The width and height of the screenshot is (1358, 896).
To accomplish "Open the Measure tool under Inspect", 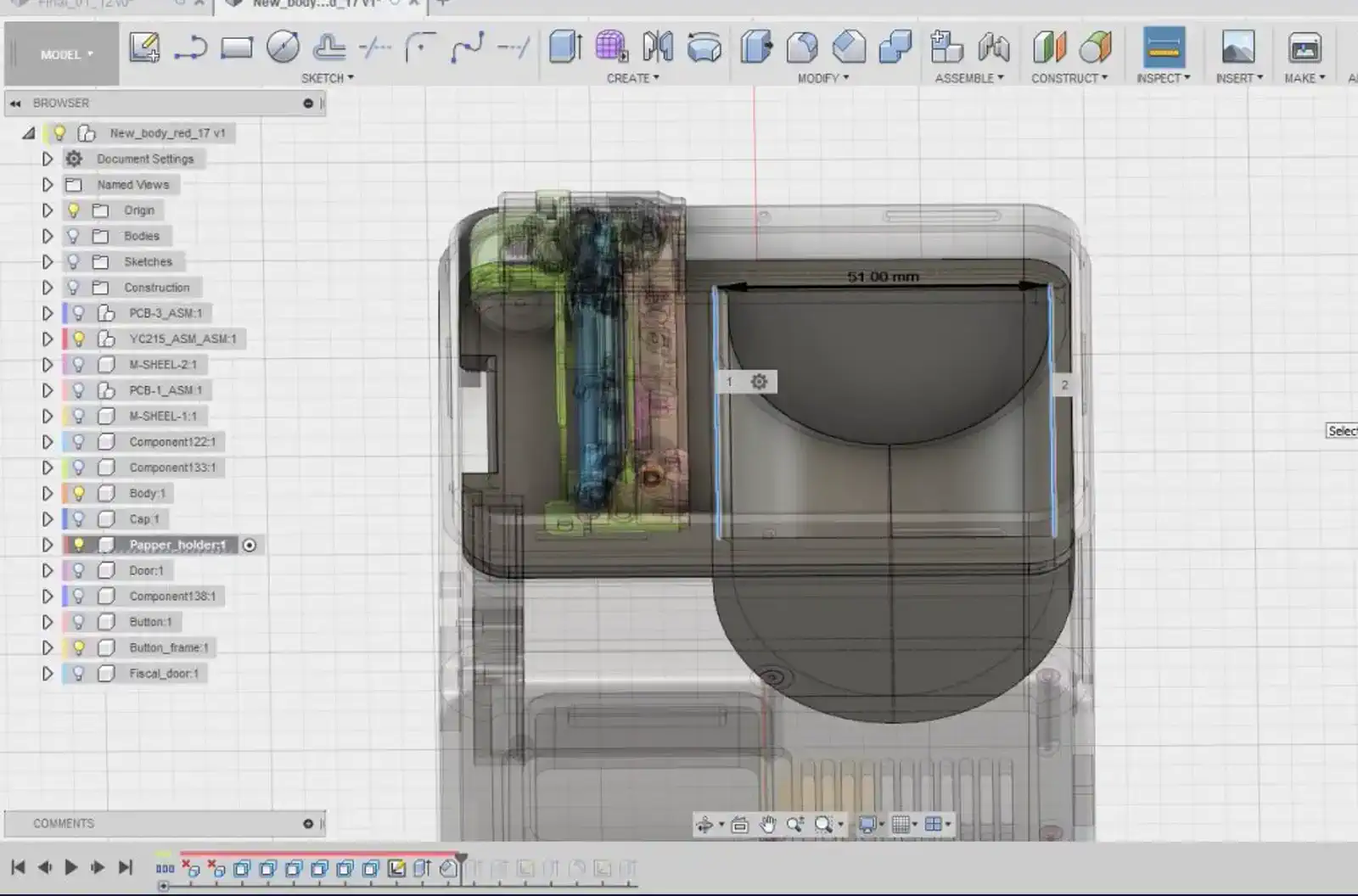I will 1163,48.
